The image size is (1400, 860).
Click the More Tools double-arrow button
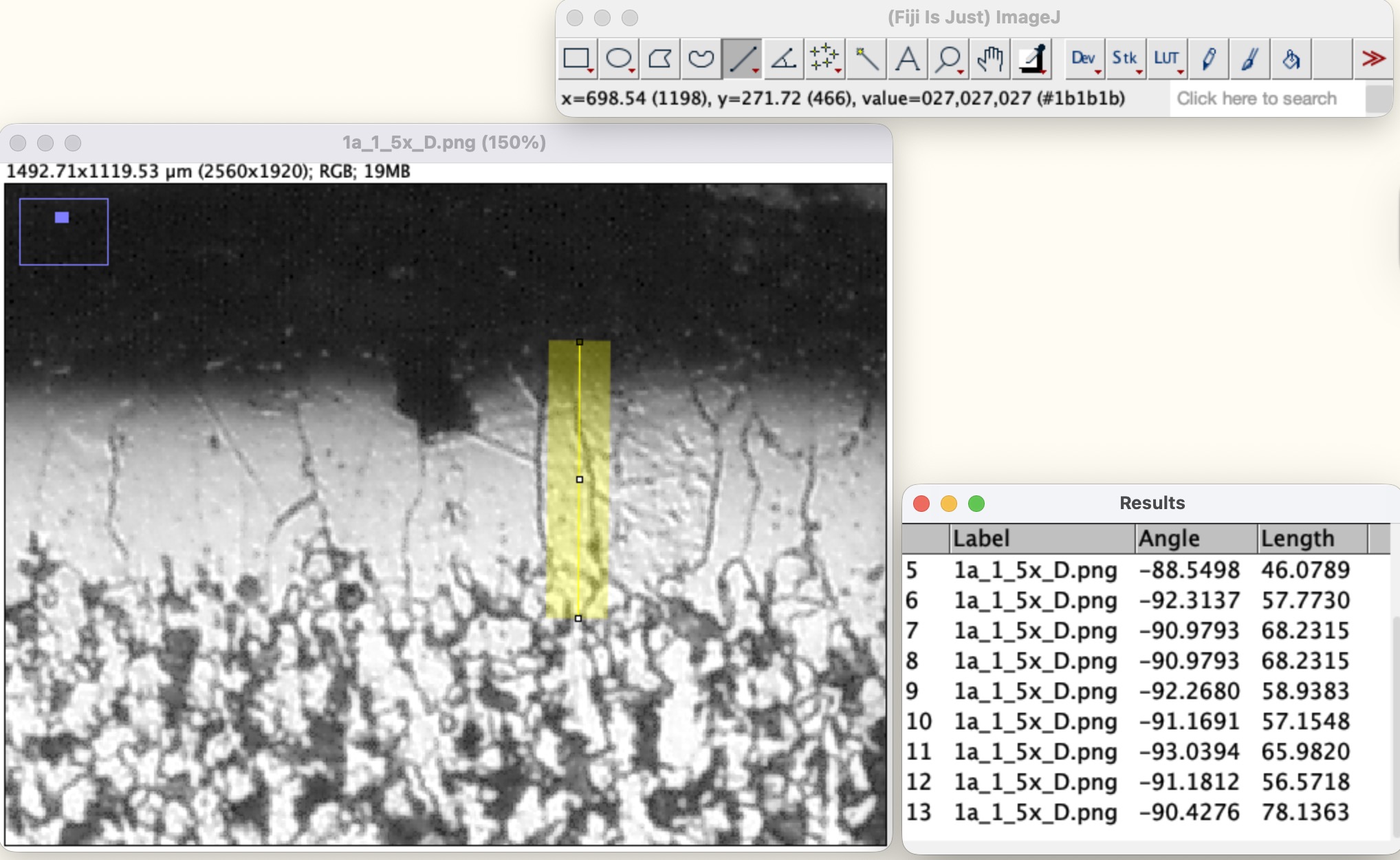(1373, 59)
